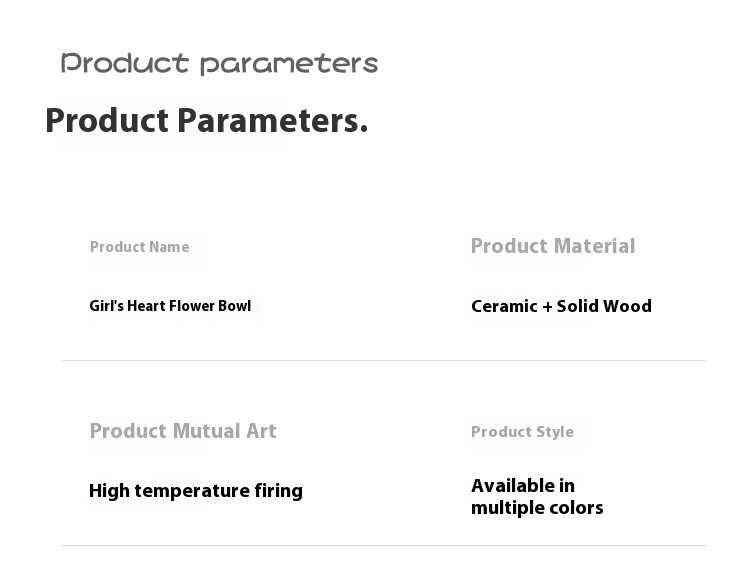The height and width of the screenshot is (576, 750).
Task: Click the words "multiple colors" on the second line
Action: click(x=537, y=508)
